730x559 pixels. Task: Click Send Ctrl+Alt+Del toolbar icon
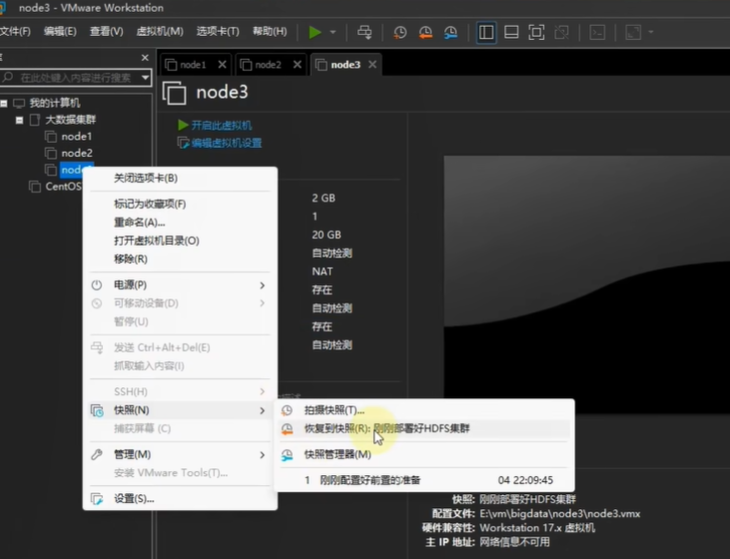(x=365, y=32)
